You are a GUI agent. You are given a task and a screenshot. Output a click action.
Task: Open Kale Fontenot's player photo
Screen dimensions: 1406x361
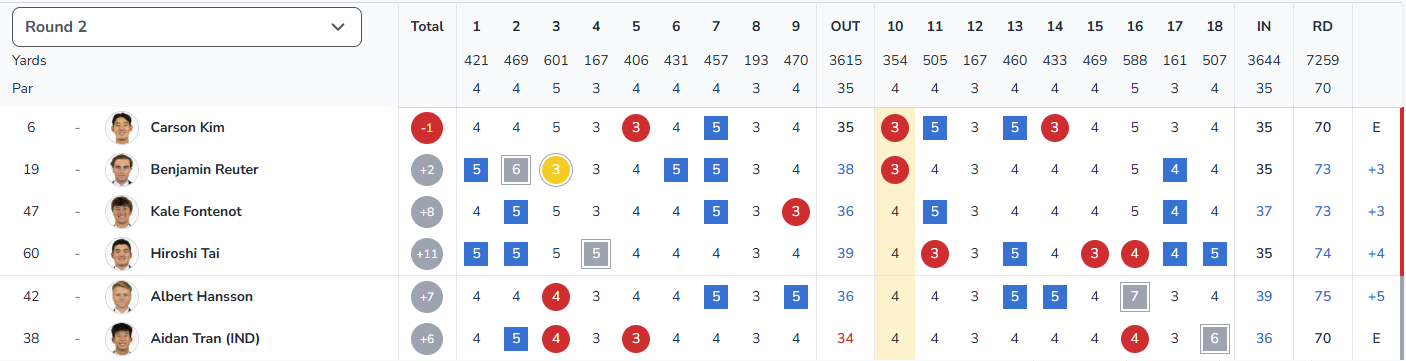coord(121,212)
